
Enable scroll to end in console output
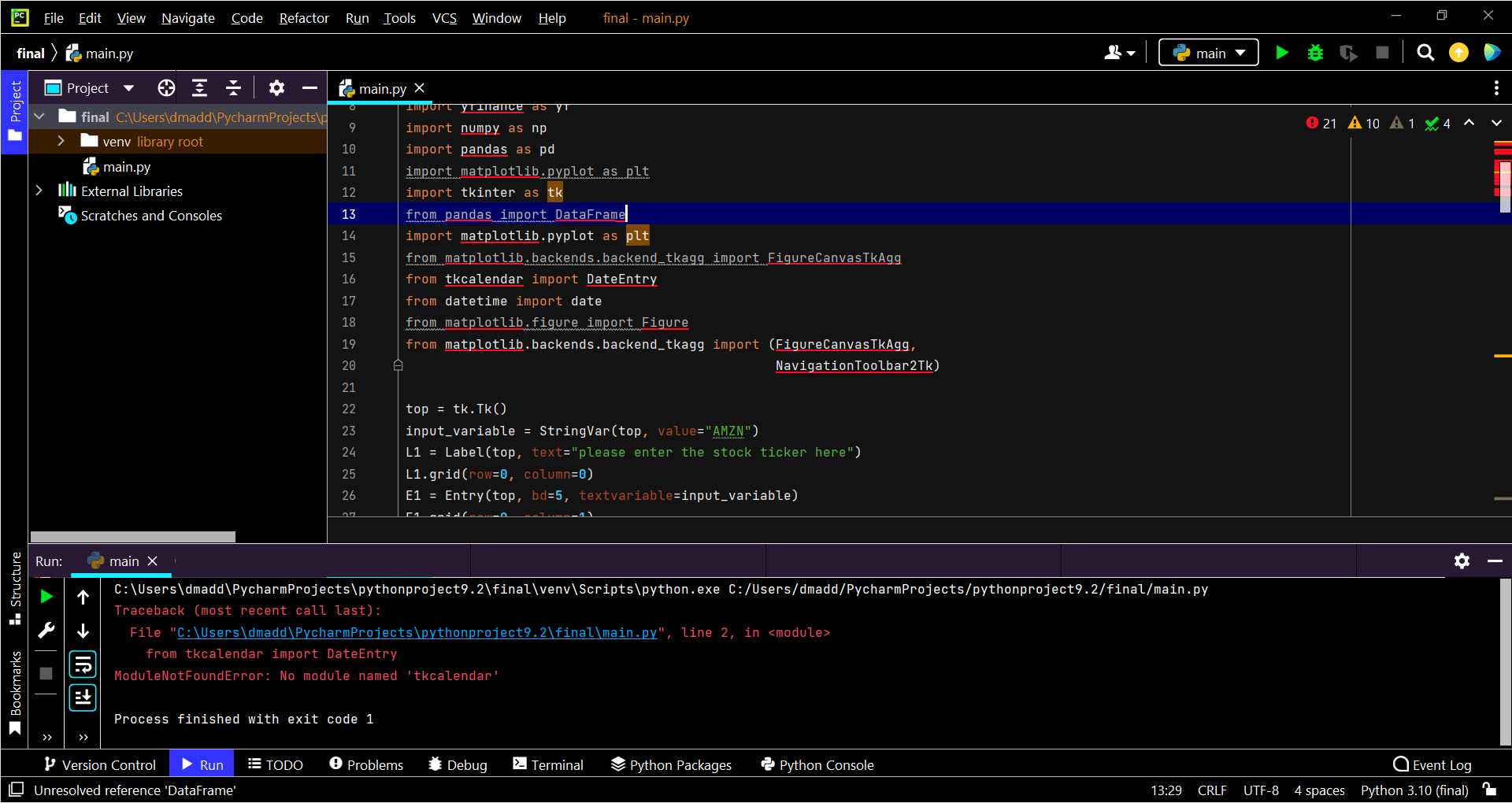tap(83, 697)
